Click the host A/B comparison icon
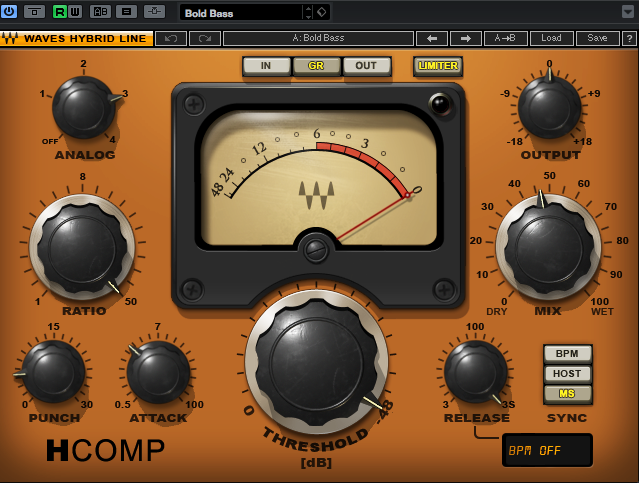Screen dimensions: 639x483 100,12
